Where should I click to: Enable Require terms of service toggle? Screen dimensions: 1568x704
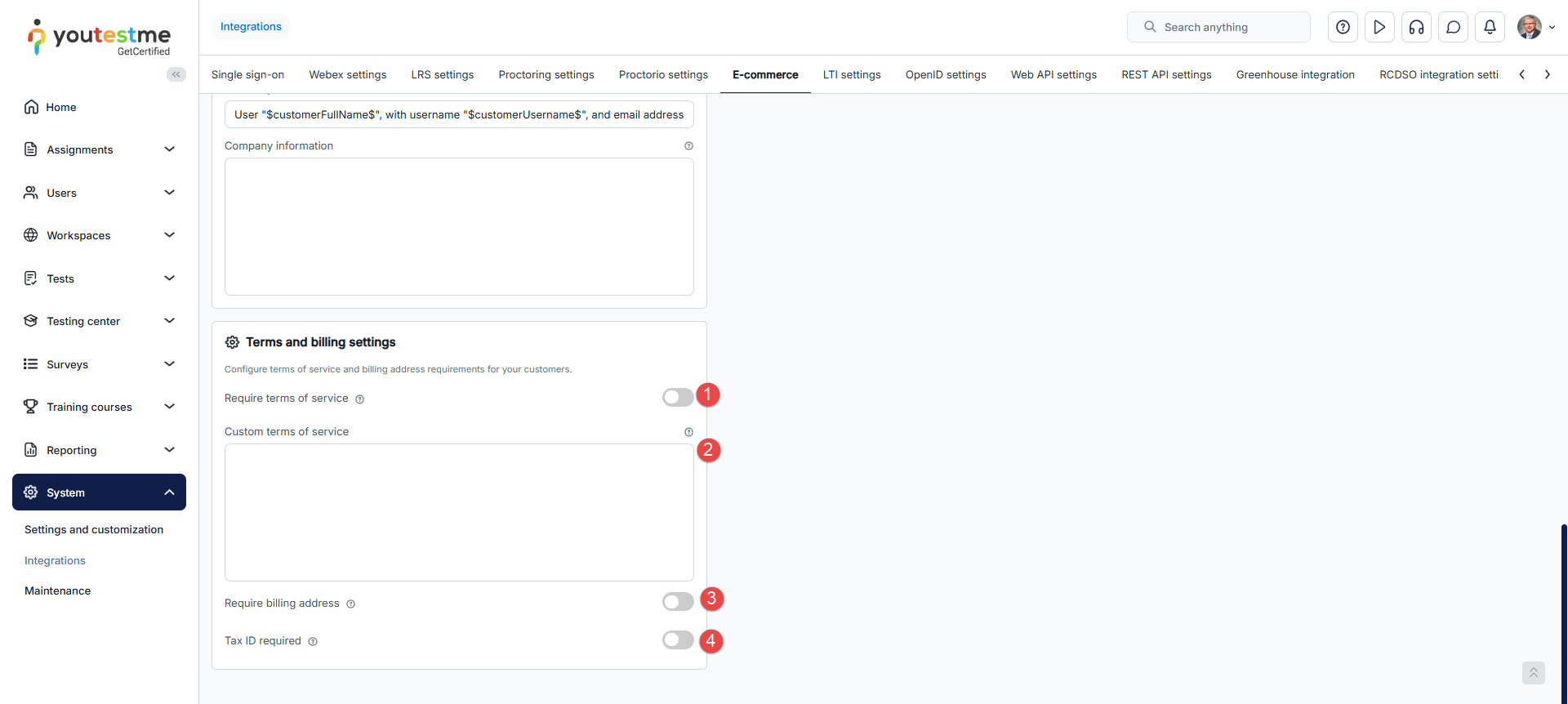pyautogui.click(x=678, y=397)
